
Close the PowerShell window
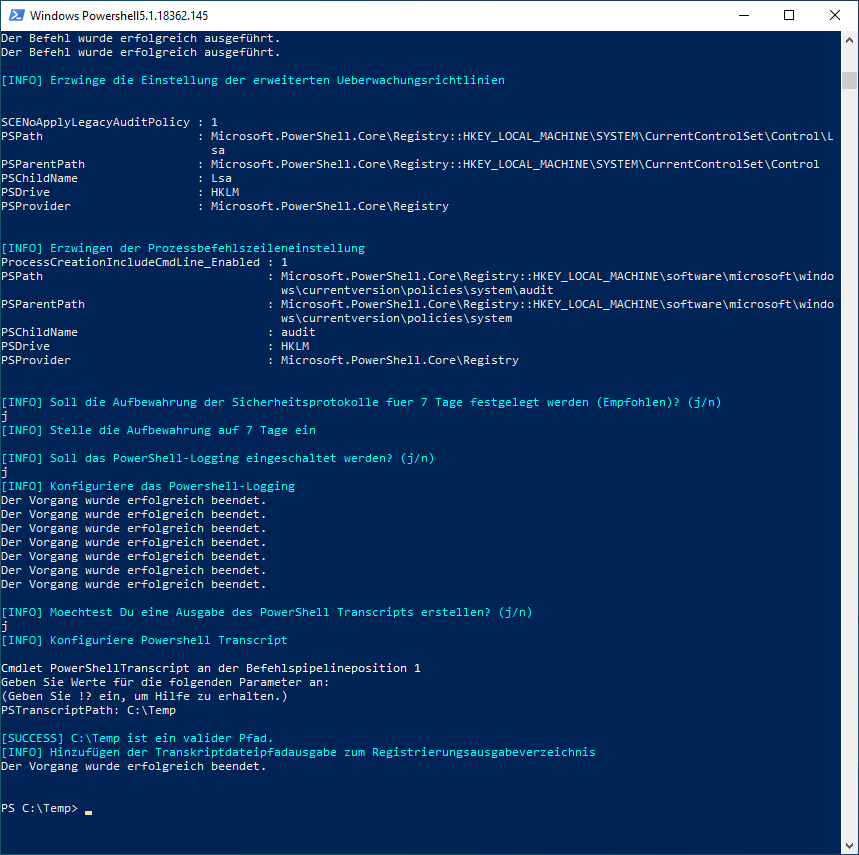[835, 15]
